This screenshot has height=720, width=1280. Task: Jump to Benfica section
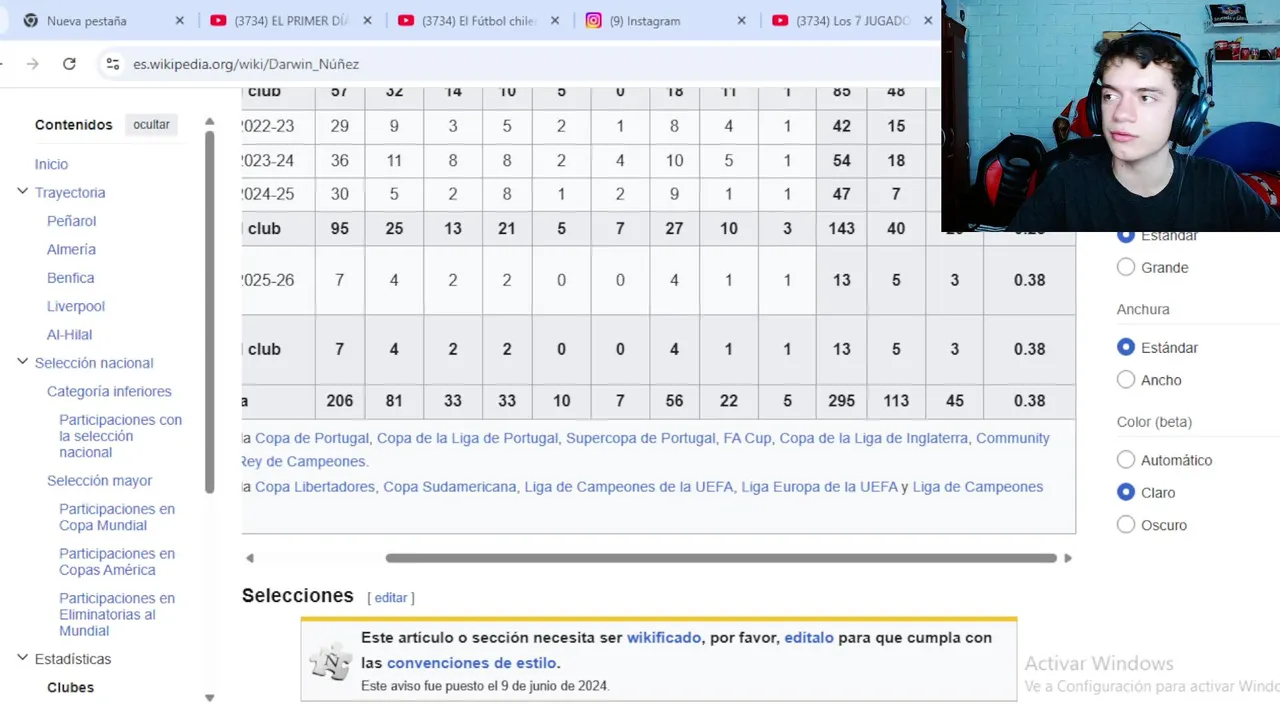[70, 278]
